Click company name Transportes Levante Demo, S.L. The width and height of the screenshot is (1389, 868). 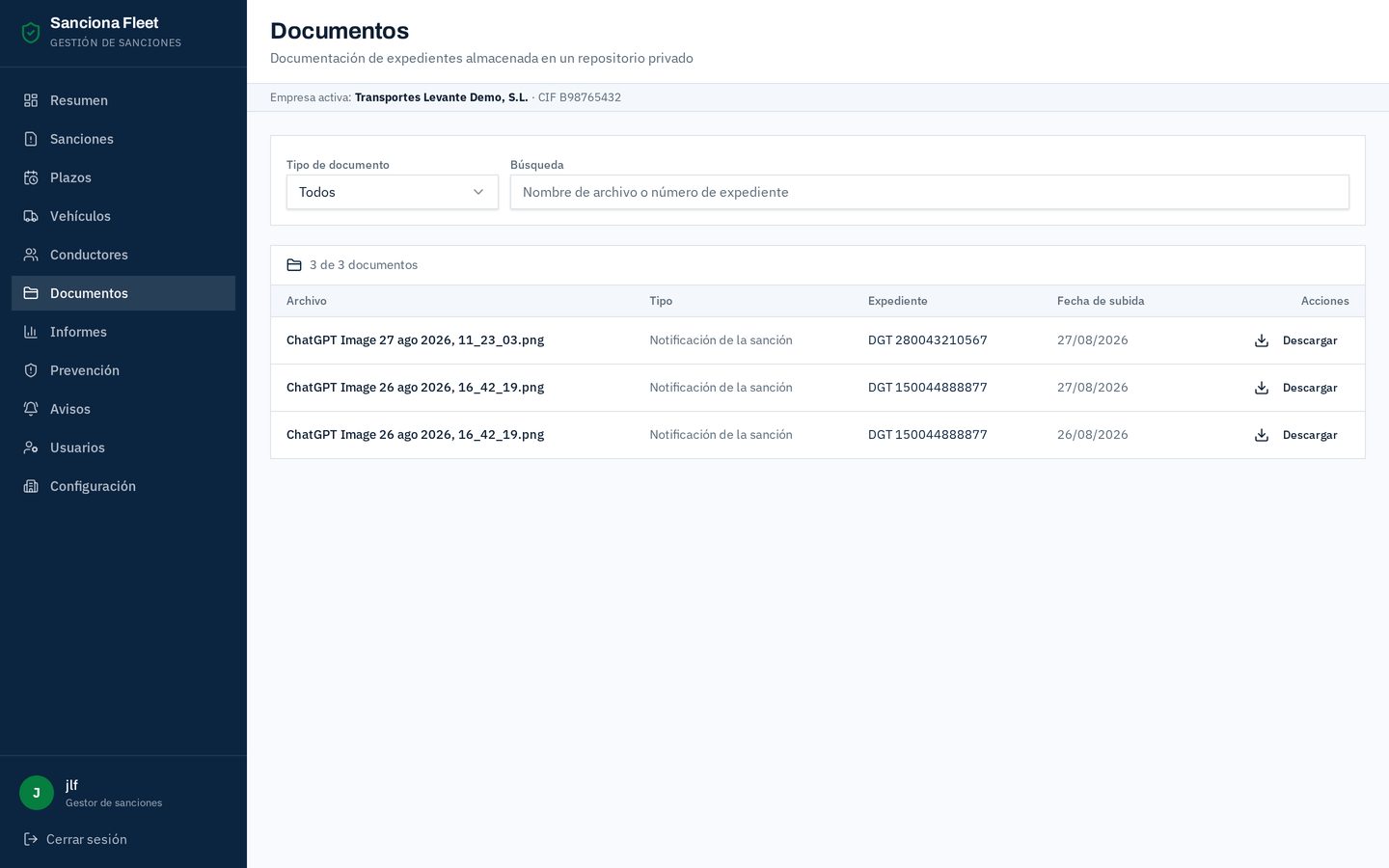442,97
